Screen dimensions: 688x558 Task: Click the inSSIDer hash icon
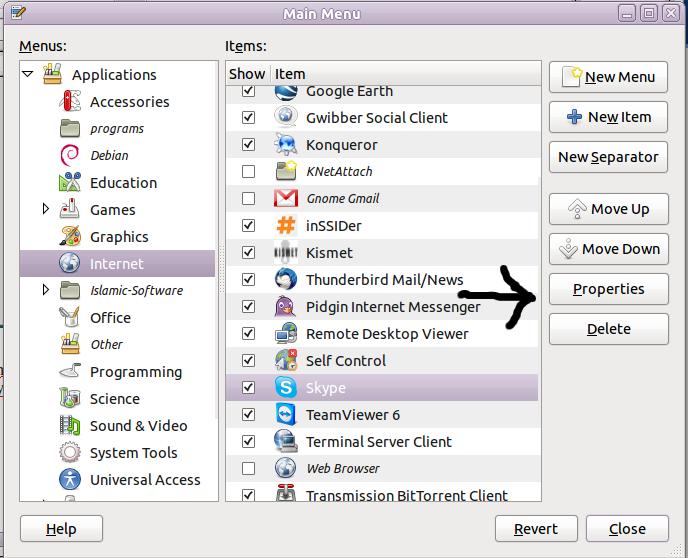point(286,225)
